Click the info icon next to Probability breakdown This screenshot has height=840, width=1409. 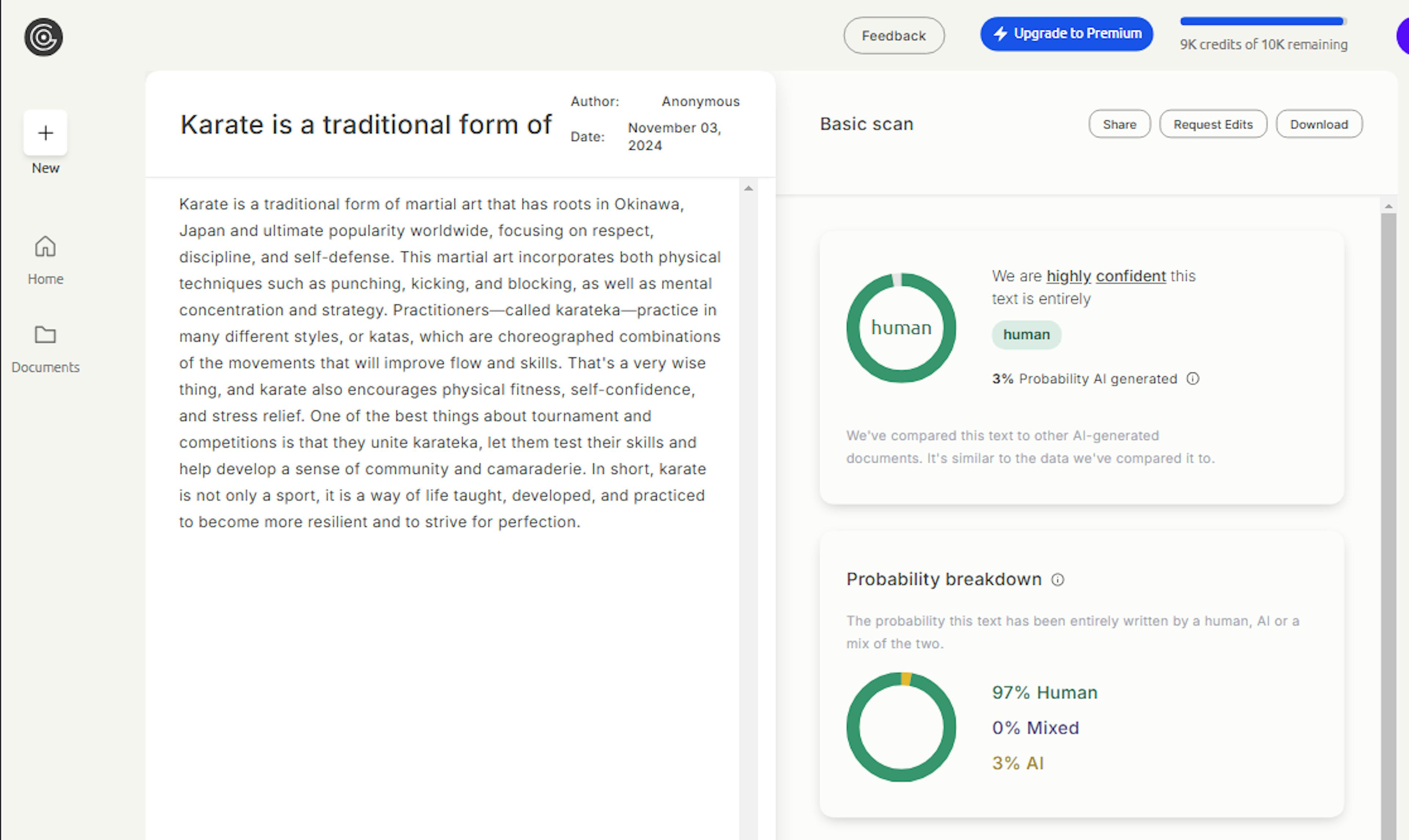tap(1058, 580)
